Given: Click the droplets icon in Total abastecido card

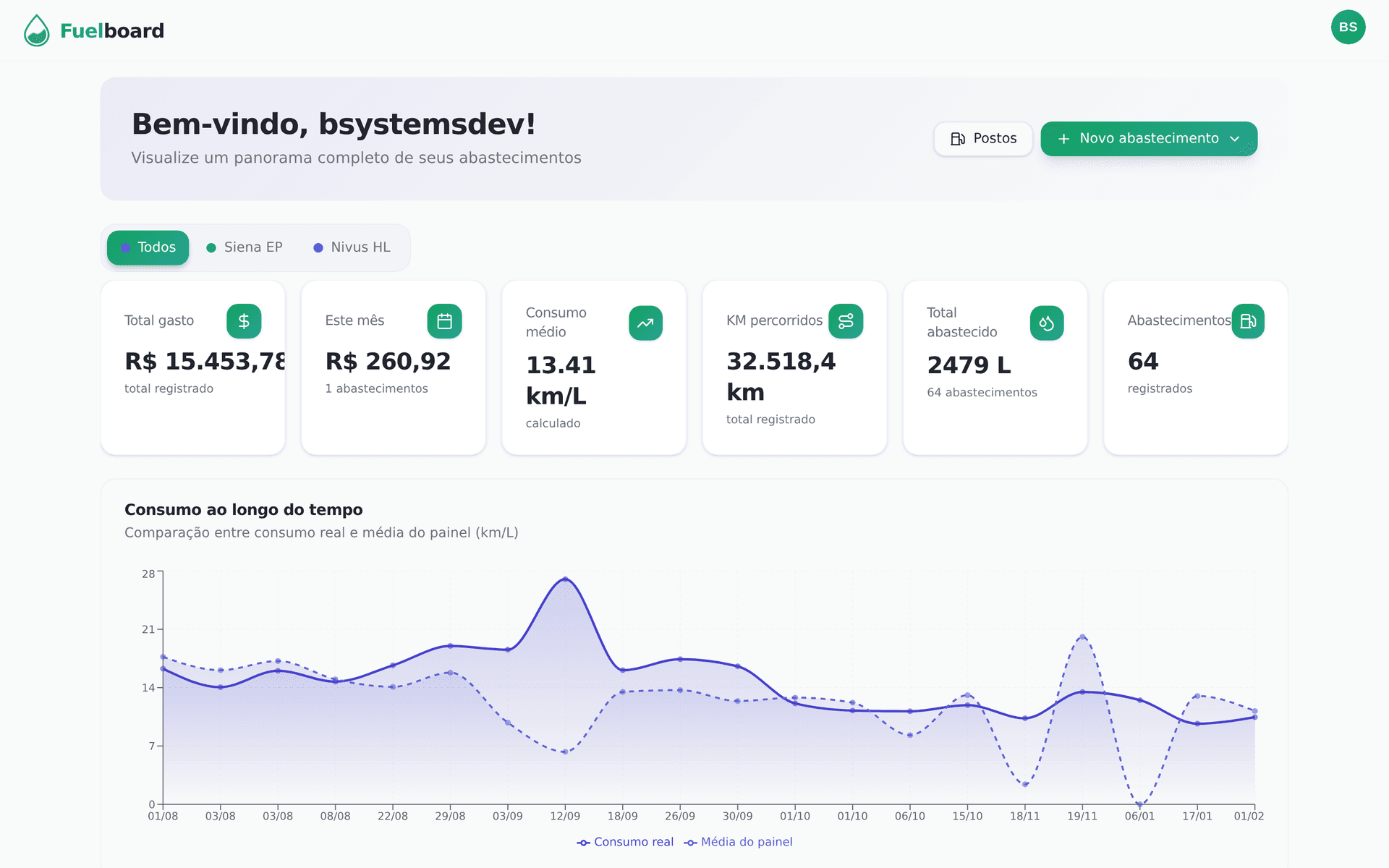Looking at the screenshot, I should tap(1046, 323).
